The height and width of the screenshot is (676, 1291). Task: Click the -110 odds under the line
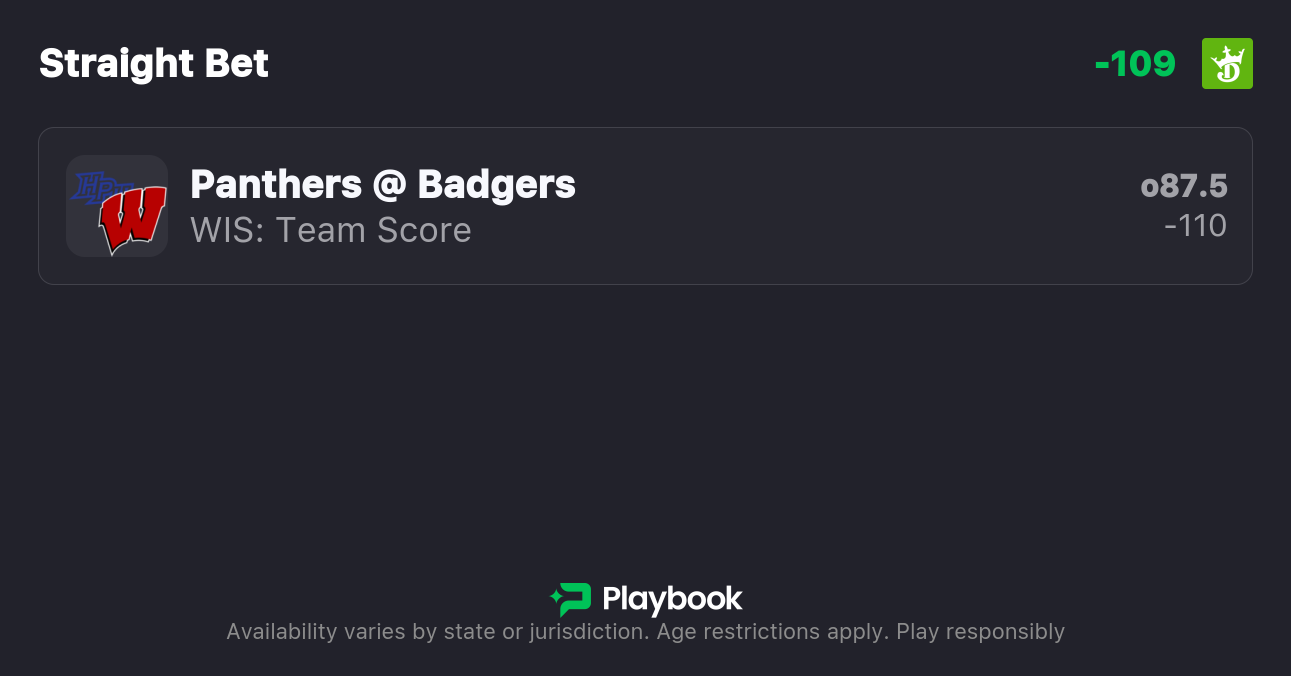pos(1195,226)
